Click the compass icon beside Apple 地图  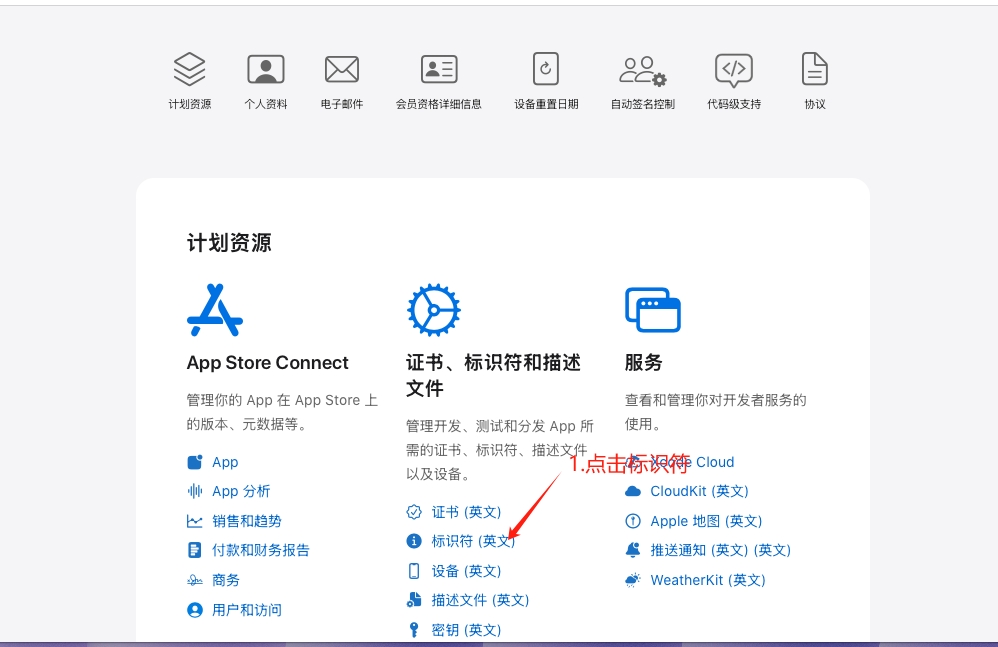tap(633, 521)
